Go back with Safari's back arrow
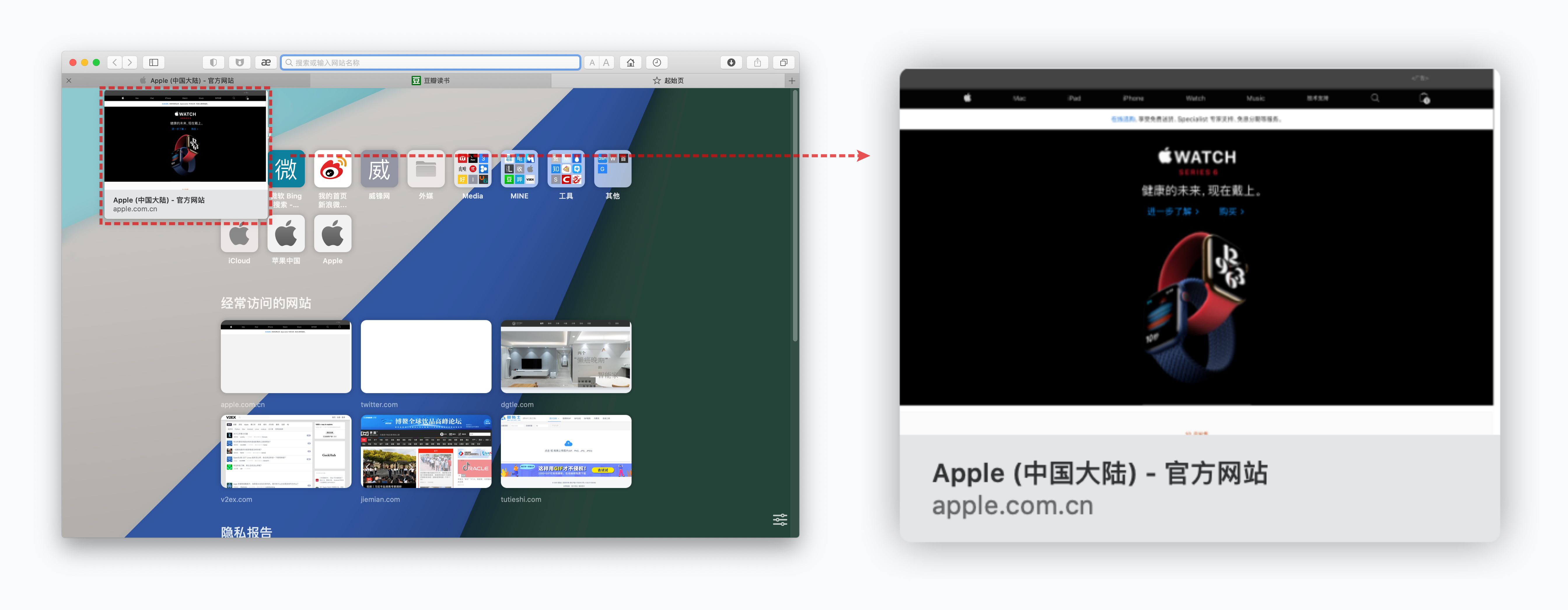The width and height of the screenshot is (1568, 610). (114, 62)
